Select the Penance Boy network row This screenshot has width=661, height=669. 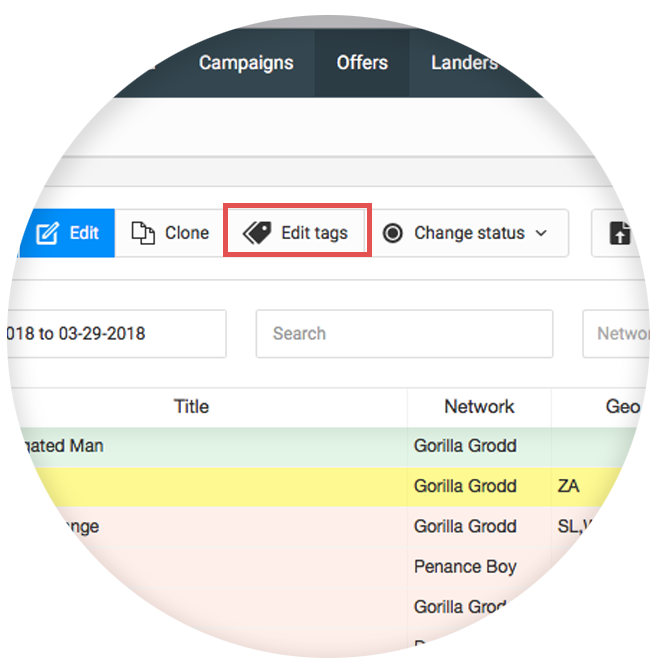pos(465,567)
